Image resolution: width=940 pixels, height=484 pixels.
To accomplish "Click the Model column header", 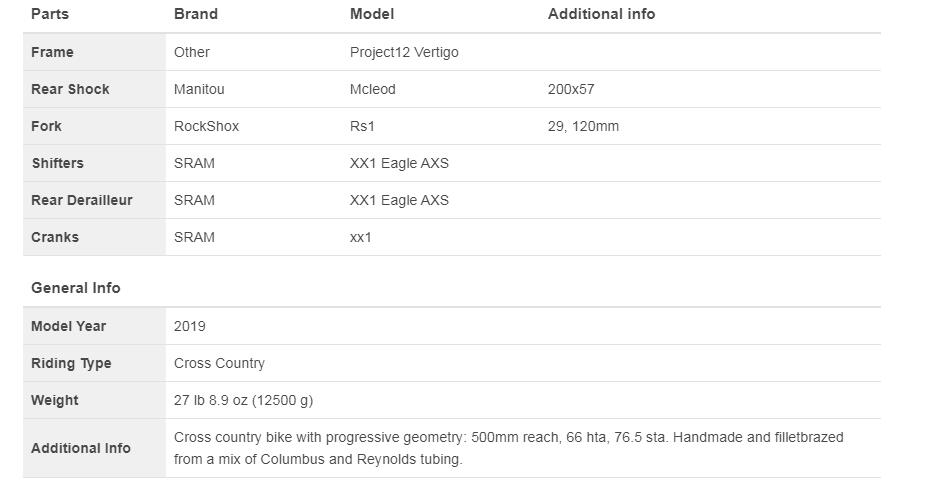I will [372, 14].
